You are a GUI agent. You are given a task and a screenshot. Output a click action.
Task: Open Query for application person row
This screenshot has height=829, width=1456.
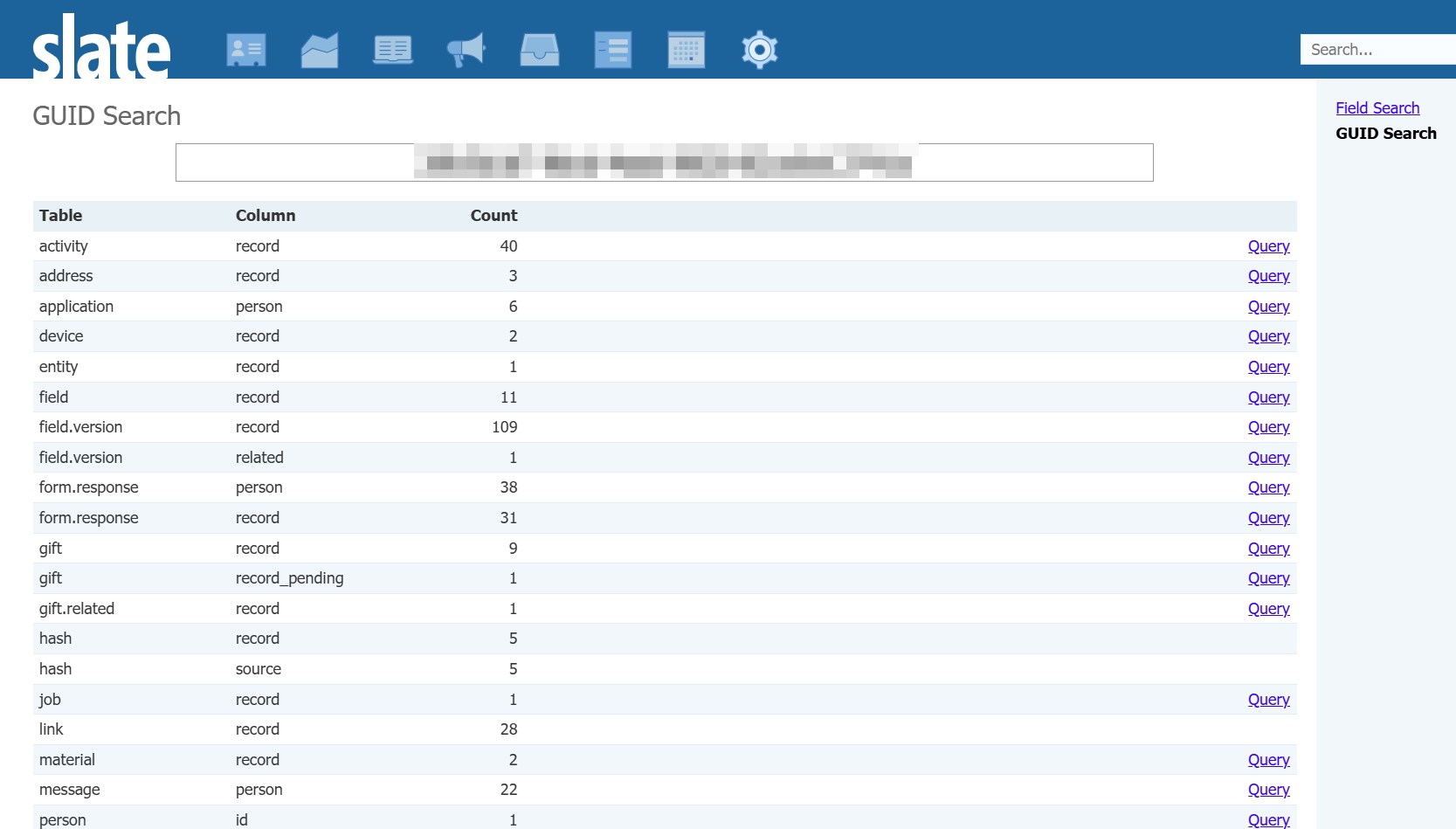1268,307
